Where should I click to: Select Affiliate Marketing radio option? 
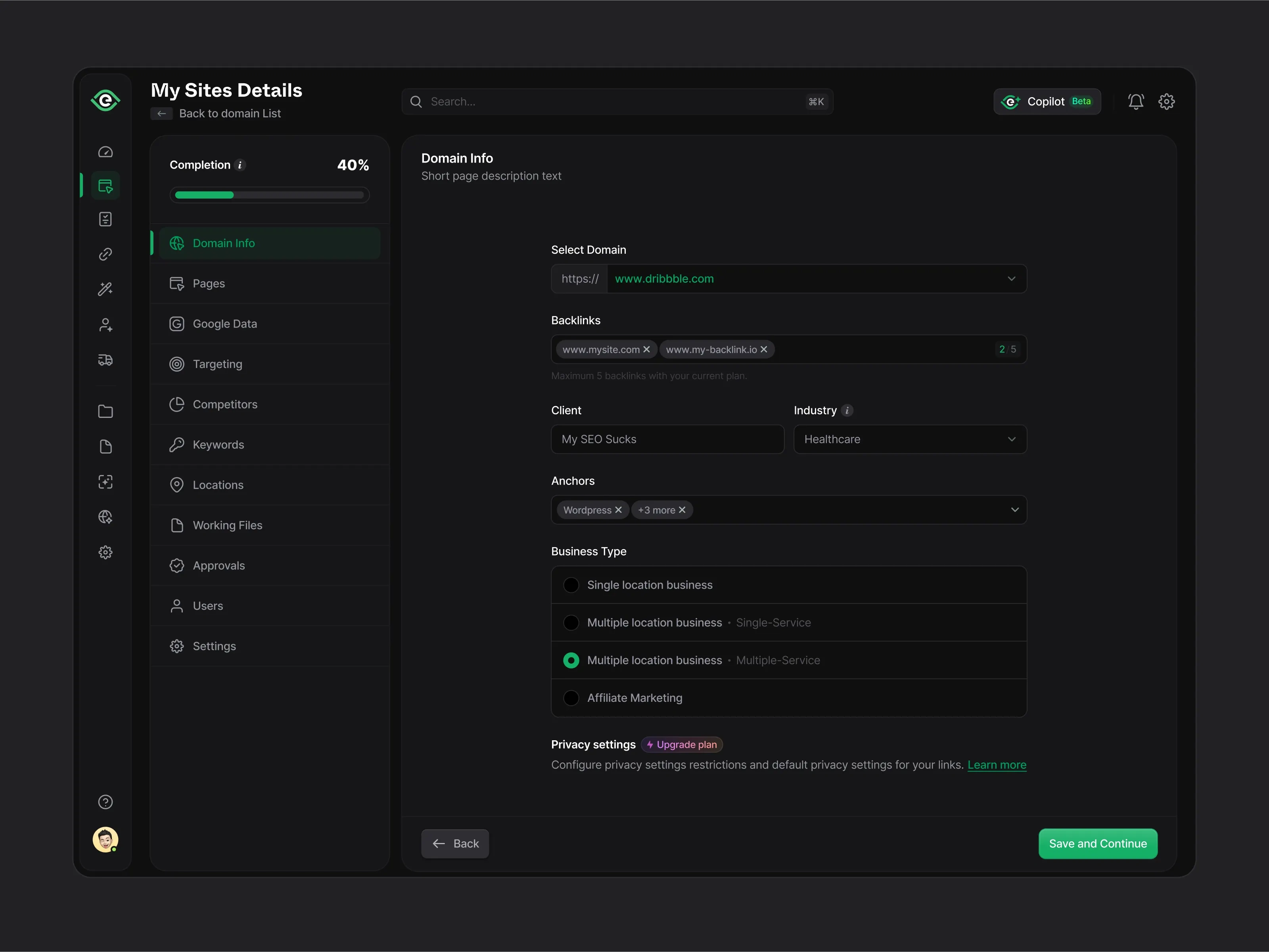pos(571,698)
